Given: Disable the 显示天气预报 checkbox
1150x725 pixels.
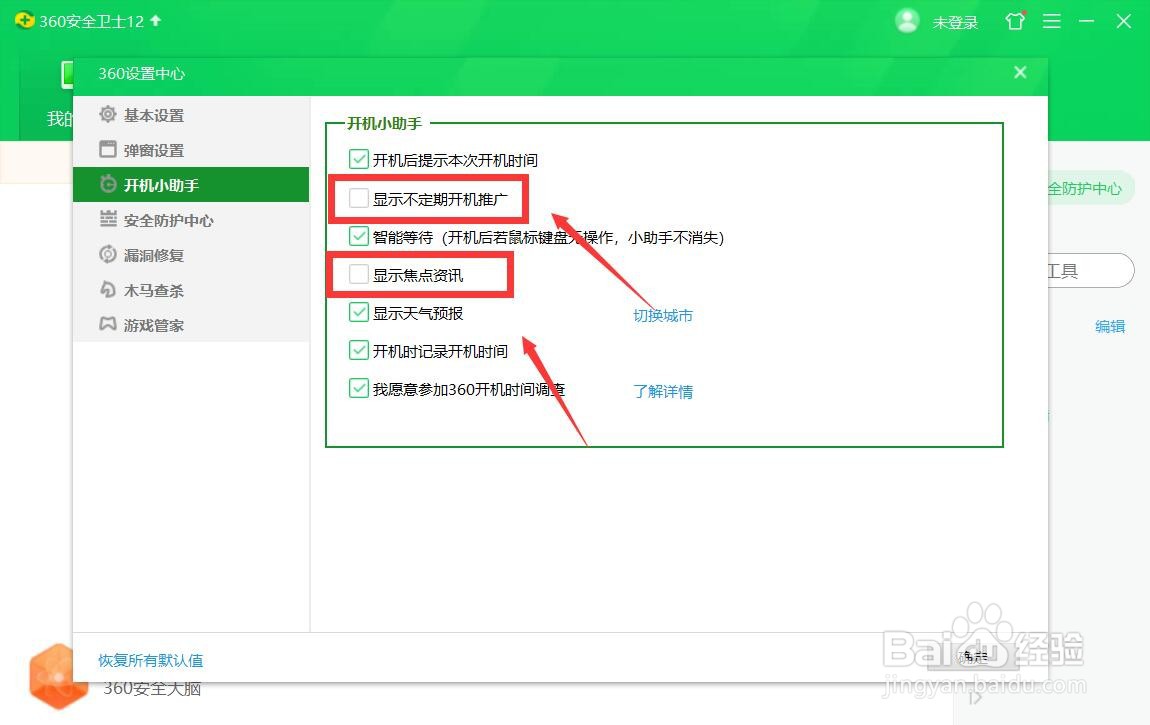Looking at the screenshot, I should (359, 312).
